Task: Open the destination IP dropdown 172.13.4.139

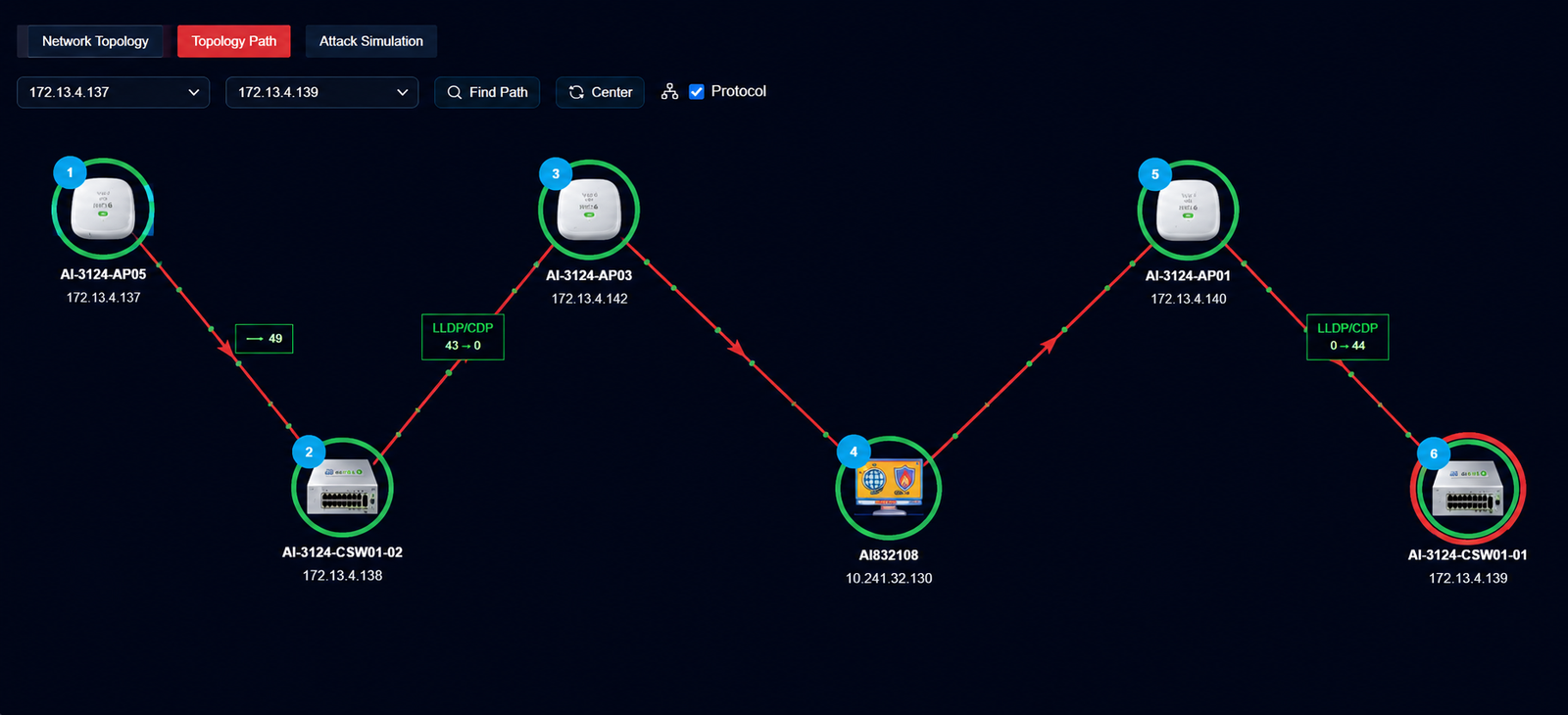Action: point(322,92)
